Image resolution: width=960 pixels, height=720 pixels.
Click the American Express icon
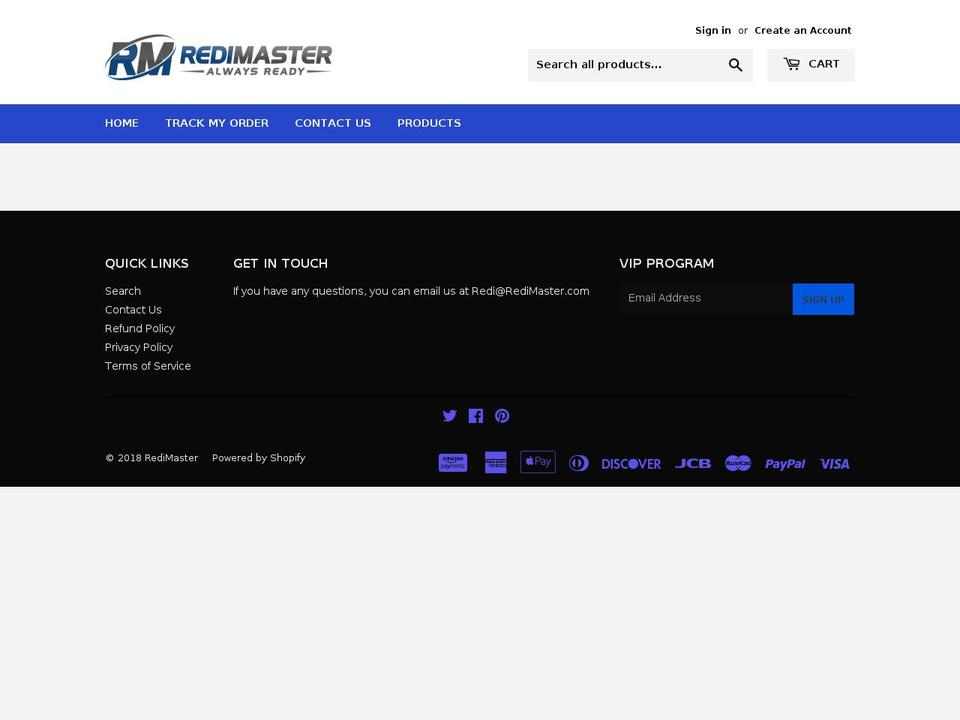(x=496, y=463)
